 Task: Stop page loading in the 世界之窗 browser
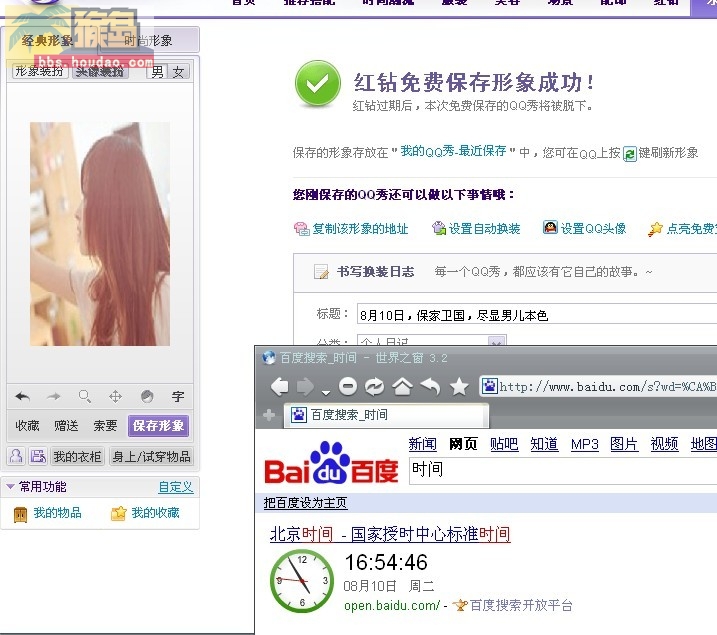click(x=348, y=387)
